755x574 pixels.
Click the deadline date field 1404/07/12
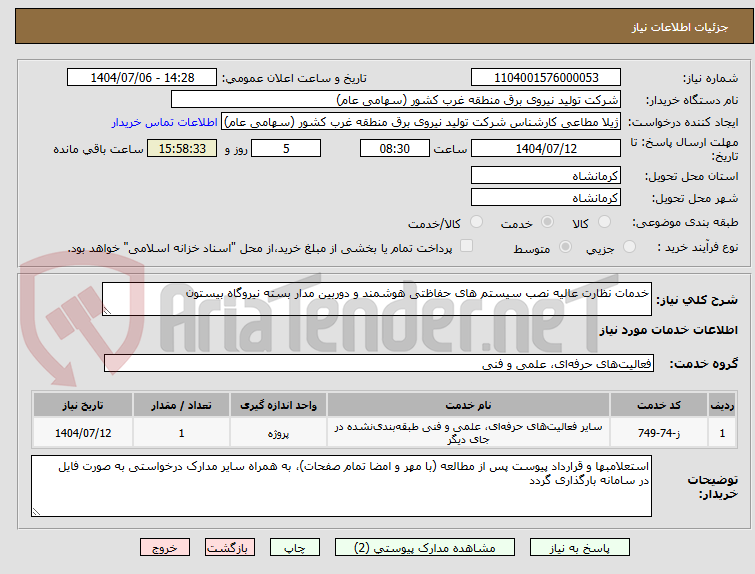[x=546, y=148]
